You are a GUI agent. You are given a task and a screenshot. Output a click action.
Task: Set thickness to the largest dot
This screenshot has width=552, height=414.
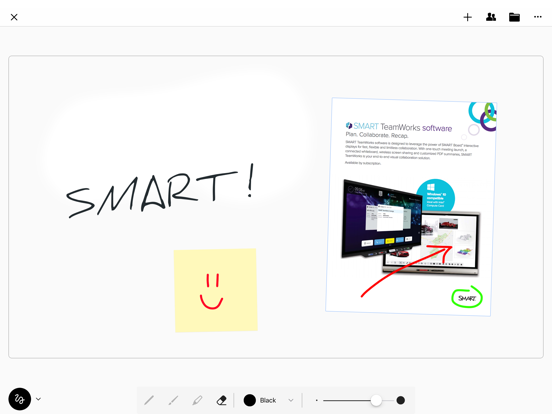(x=400, y=400)
